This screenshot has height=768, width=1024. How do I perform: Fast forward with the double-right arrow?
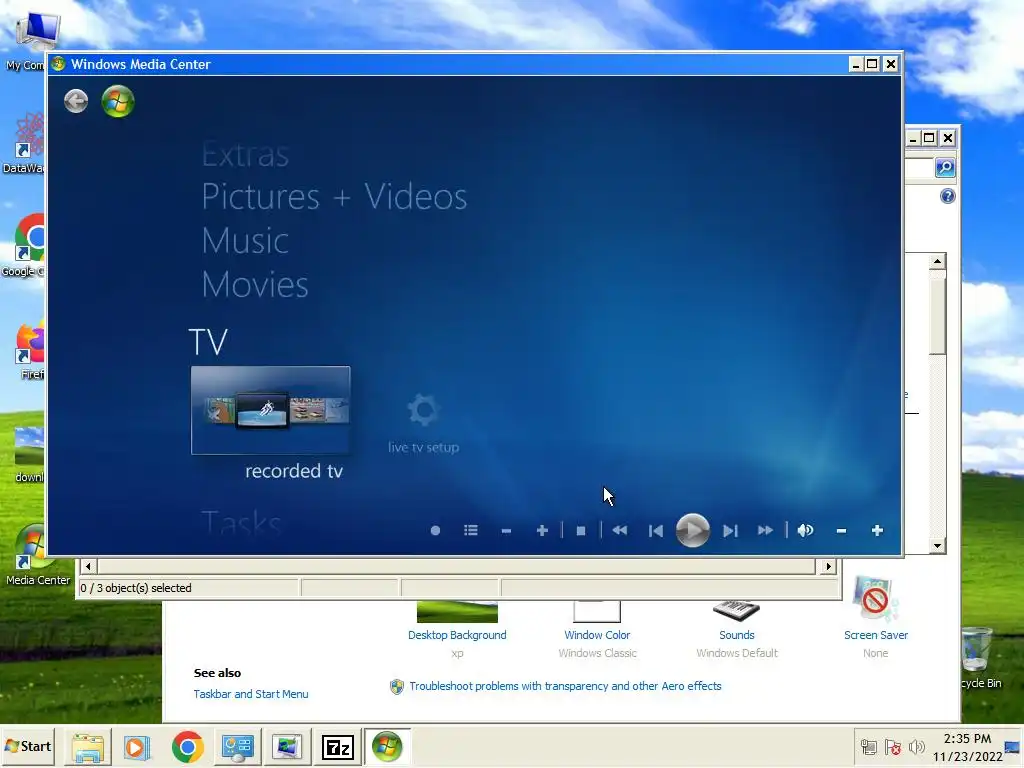coord(765,531)
